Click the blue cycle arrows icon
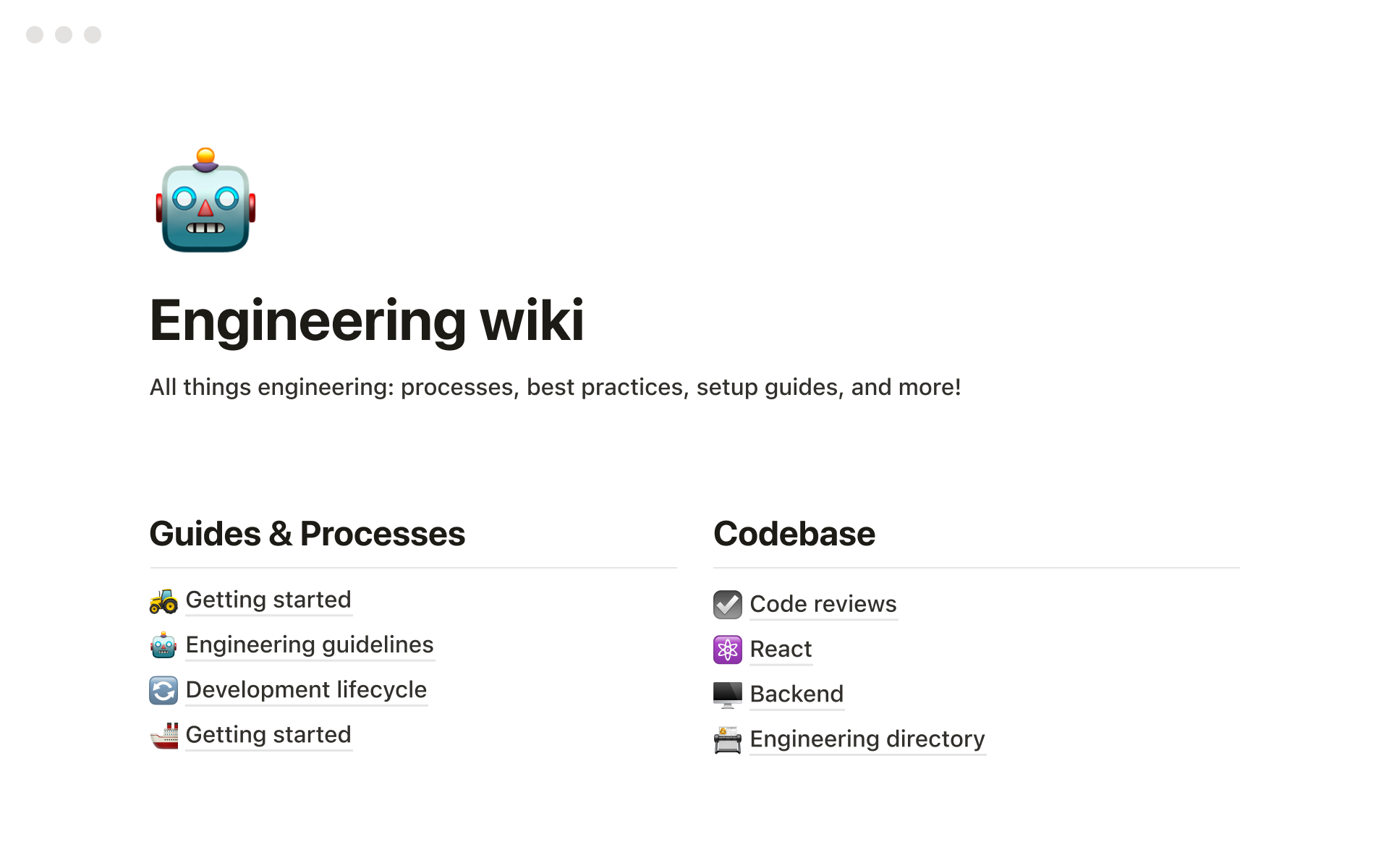Image resolution: width=1389 pixels, height=868 pixels. tap(163, 690)
